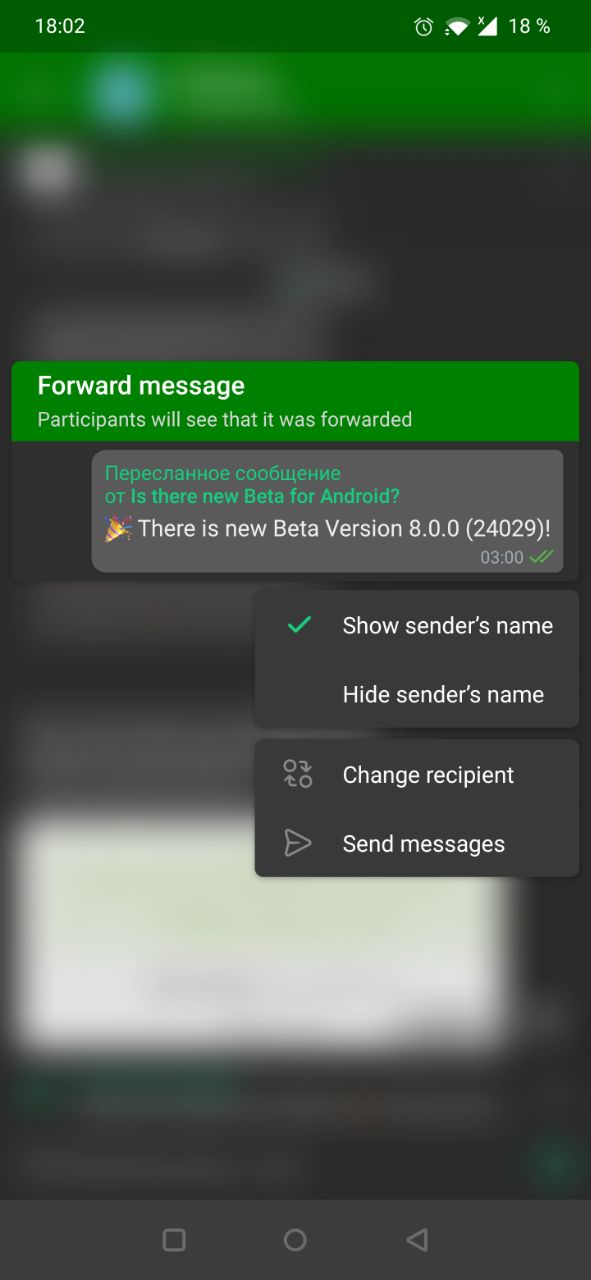This screenshot has width=591, height=1280.
Task: Tap the paper plane send icon
Action: tap(298, 843)
